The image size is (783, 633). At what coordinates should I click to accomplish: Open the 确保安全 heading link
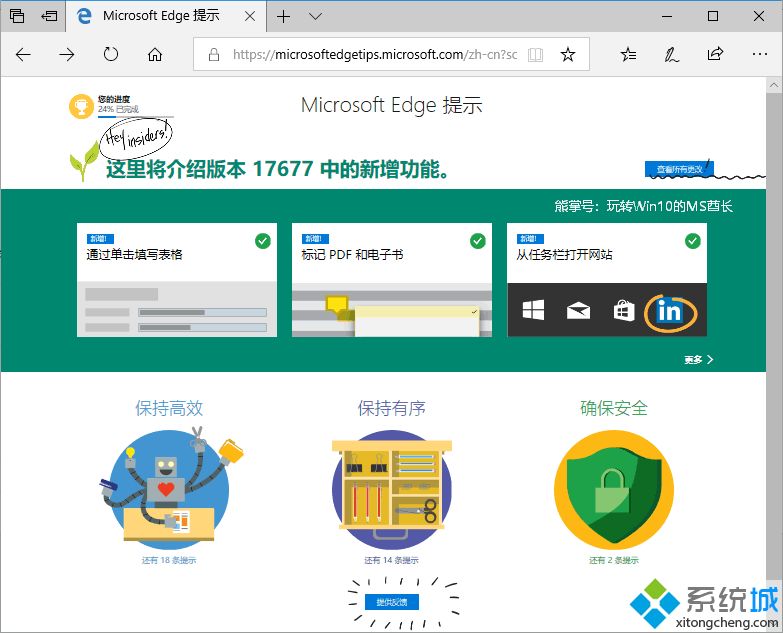pyautogui.click(x=614, y=408)
